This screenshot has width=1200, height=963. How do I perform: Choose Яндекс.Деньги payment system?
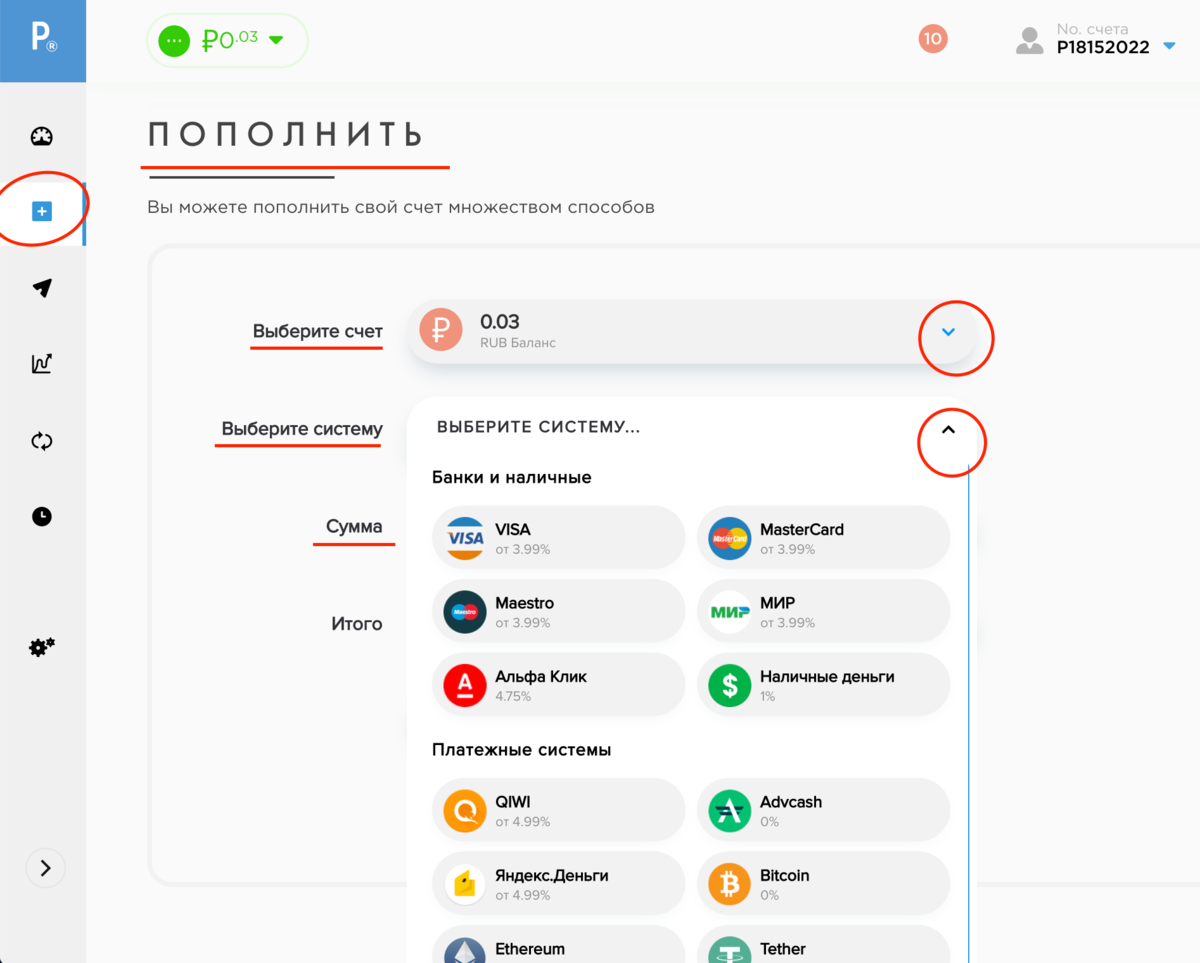(x=559, y=884)
